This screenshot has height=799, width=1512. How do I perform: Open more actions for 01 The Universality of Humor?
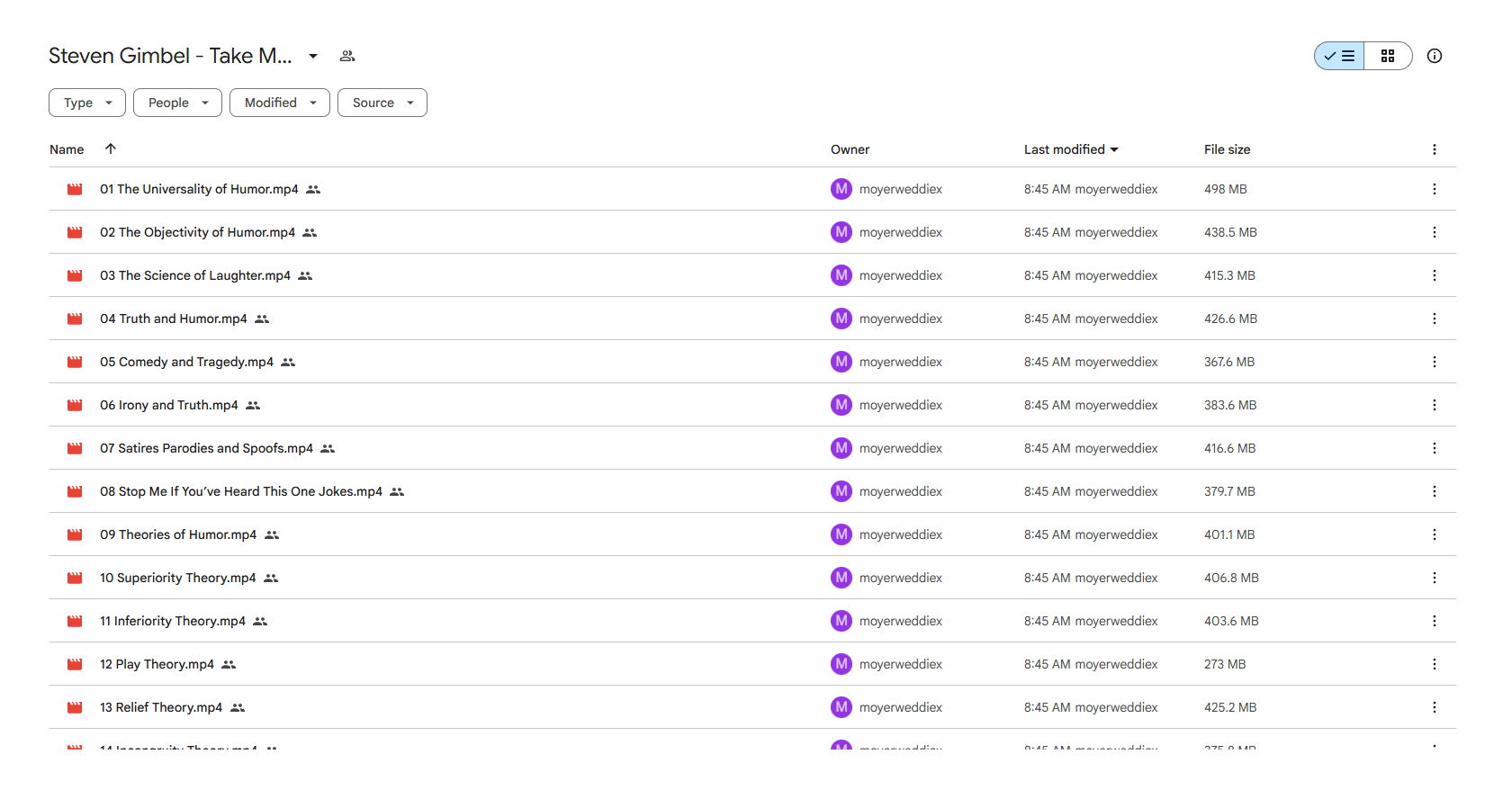tap(1435, 189)
